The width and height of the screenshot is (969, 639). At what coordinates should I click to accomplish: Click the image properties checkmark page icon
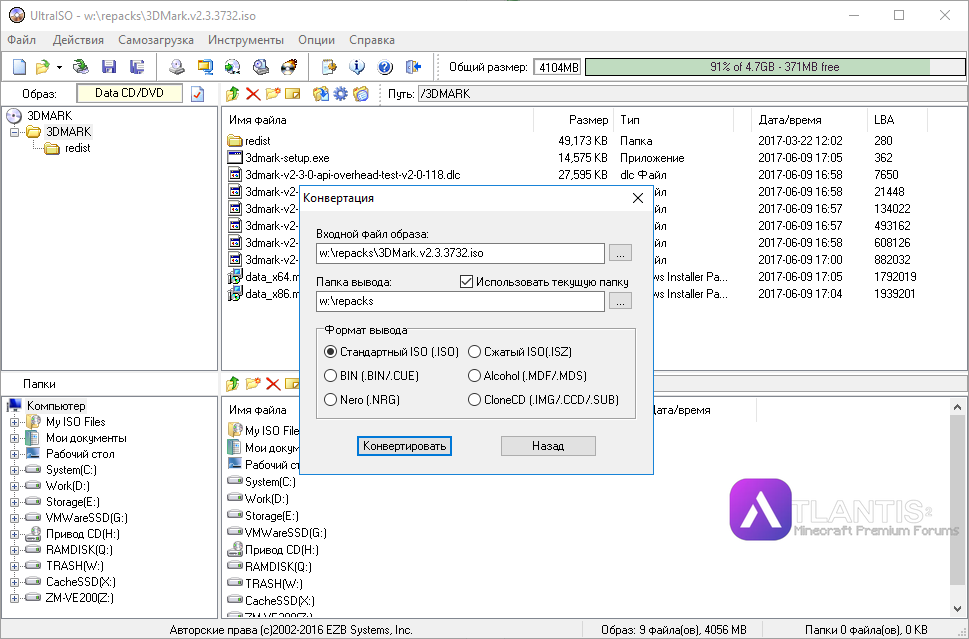(x=198, y=94)
